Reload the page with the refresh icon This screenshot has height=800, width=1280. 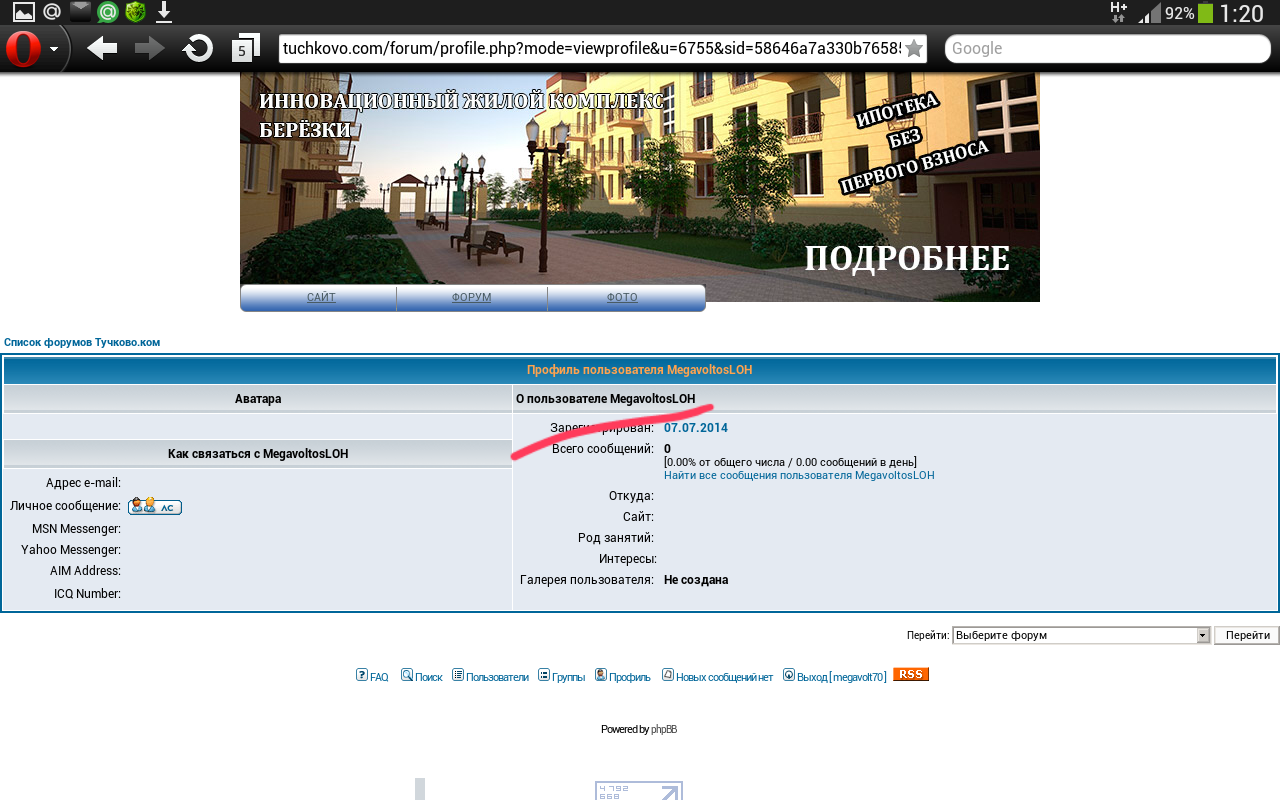click(198, 48)
